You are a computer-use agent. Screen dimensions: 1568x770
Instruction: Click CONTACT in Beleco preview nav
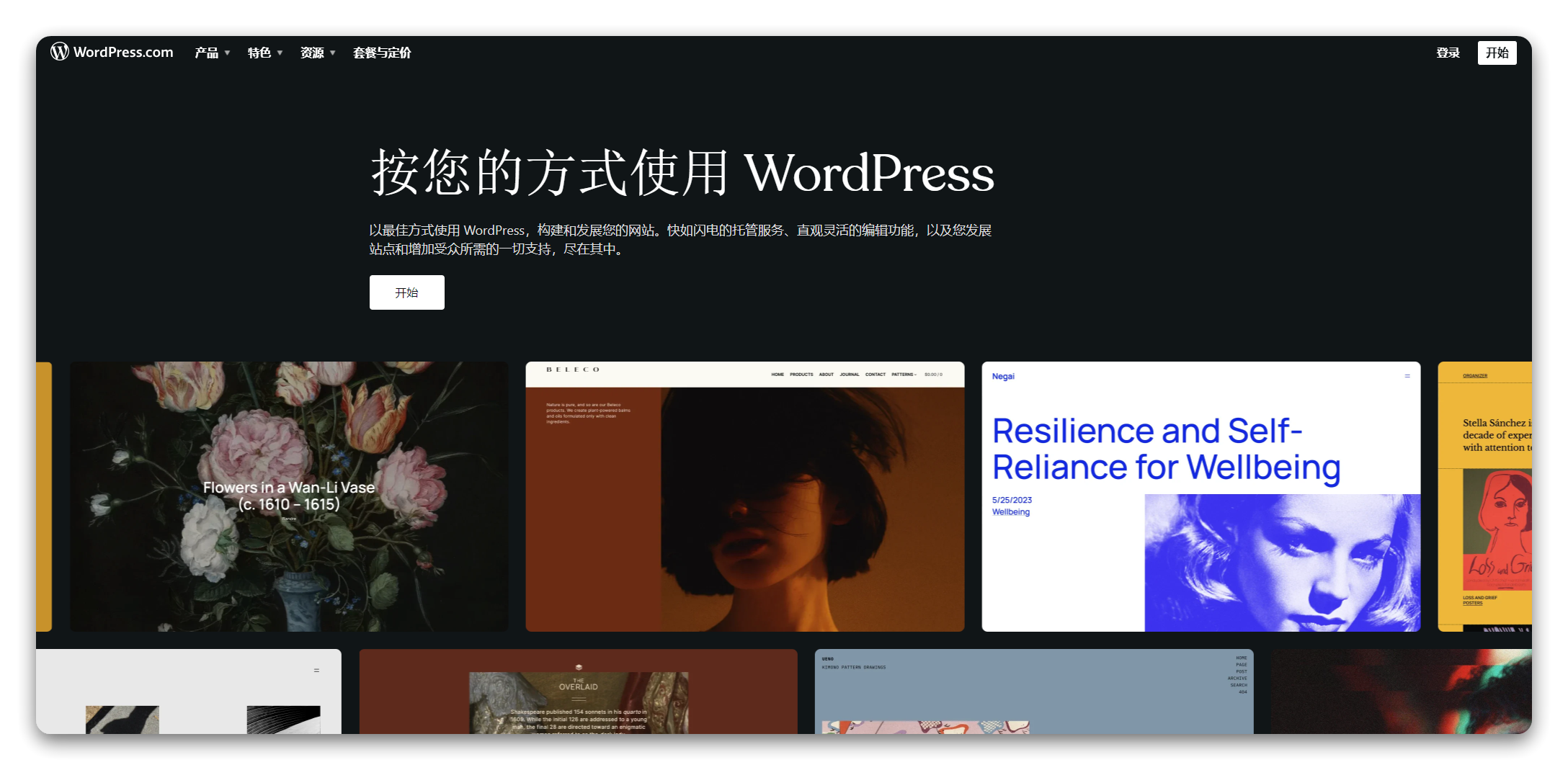point(876,375)
